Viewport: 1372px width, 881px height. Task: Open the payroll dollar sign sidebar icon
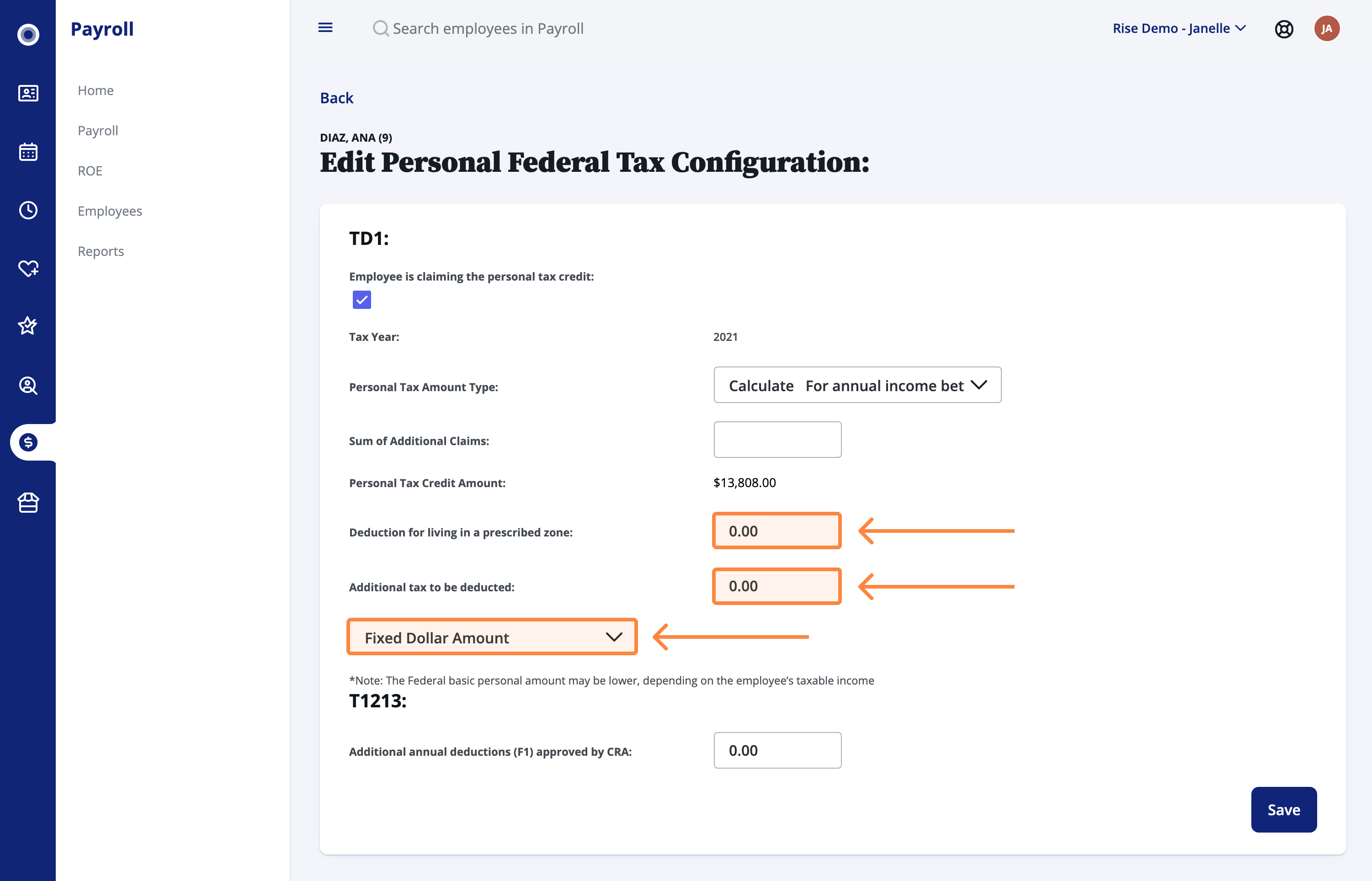click(x=28, y=442)
